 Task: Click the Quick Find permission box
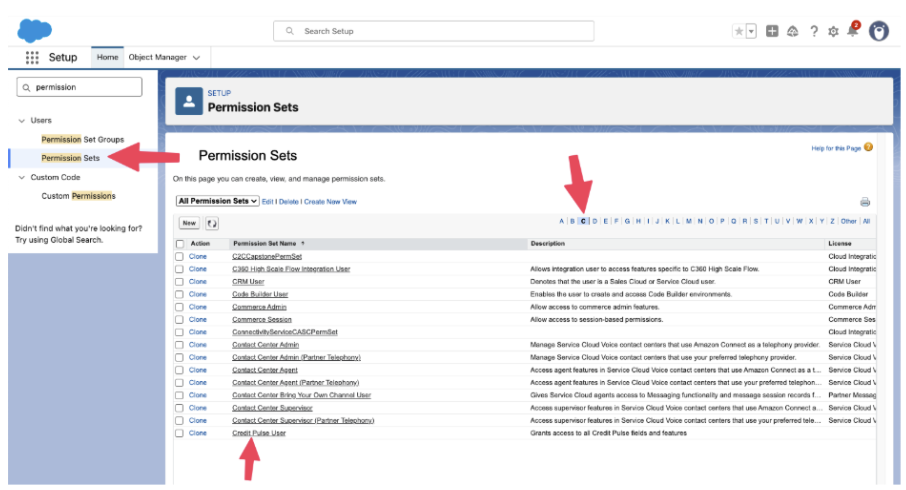click(x=79, y=87)
